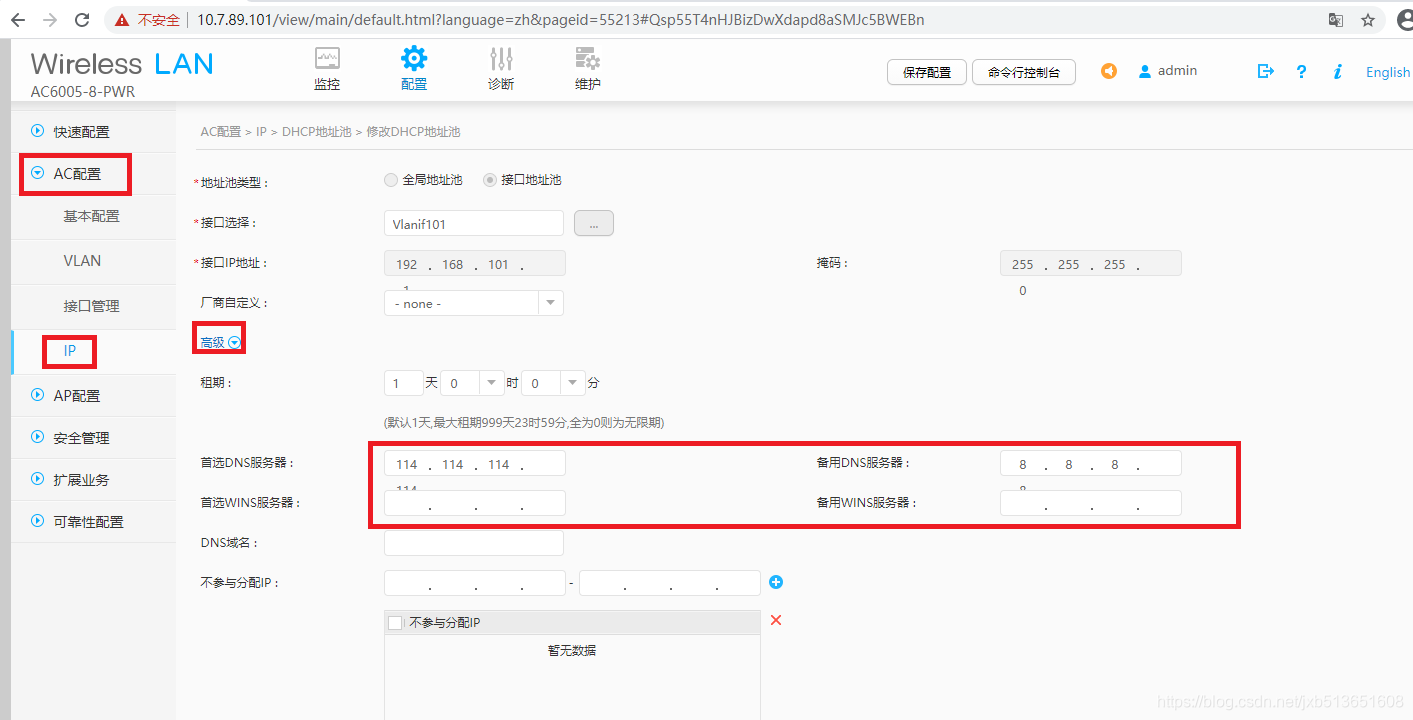1413x720 pixels.
Task: Bookmark page with star icon
Action: click(x=1368, y=20)
